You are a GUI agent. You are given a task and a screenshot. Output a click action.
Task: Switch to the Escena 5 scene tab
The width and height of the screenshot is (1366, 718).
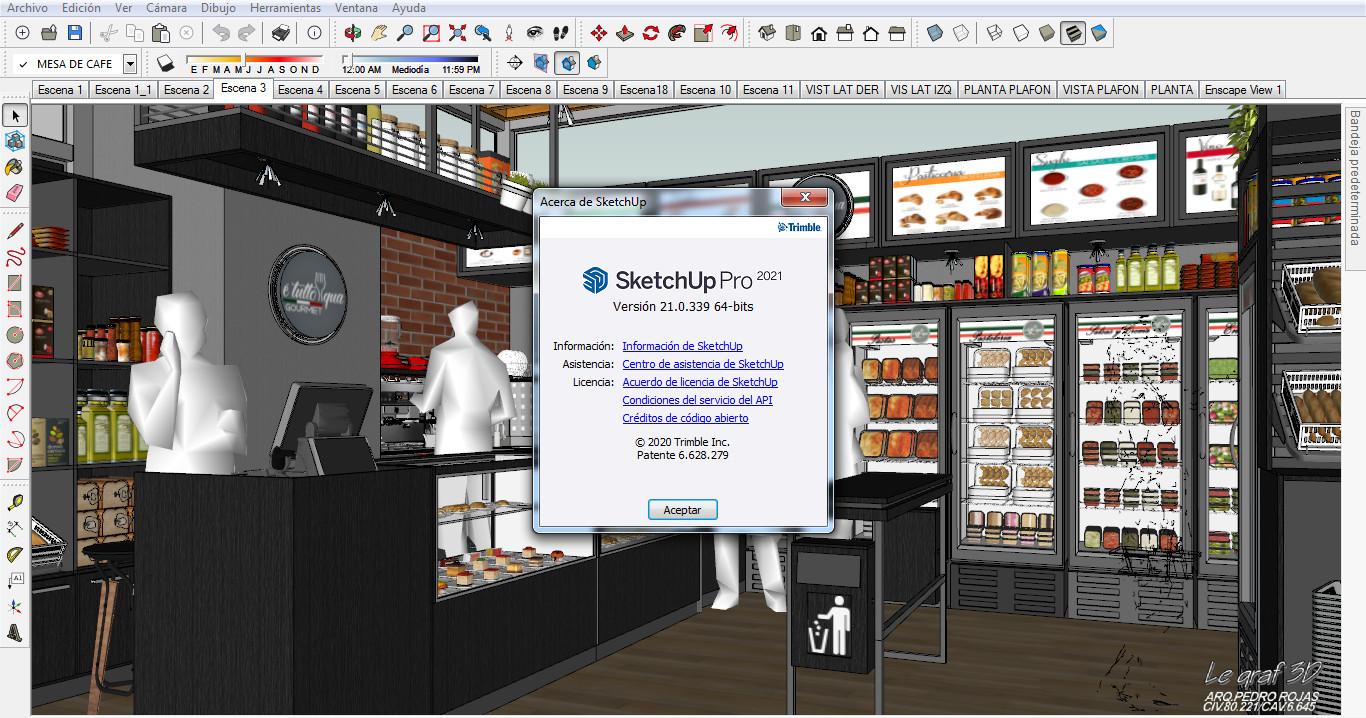(358, 89)
